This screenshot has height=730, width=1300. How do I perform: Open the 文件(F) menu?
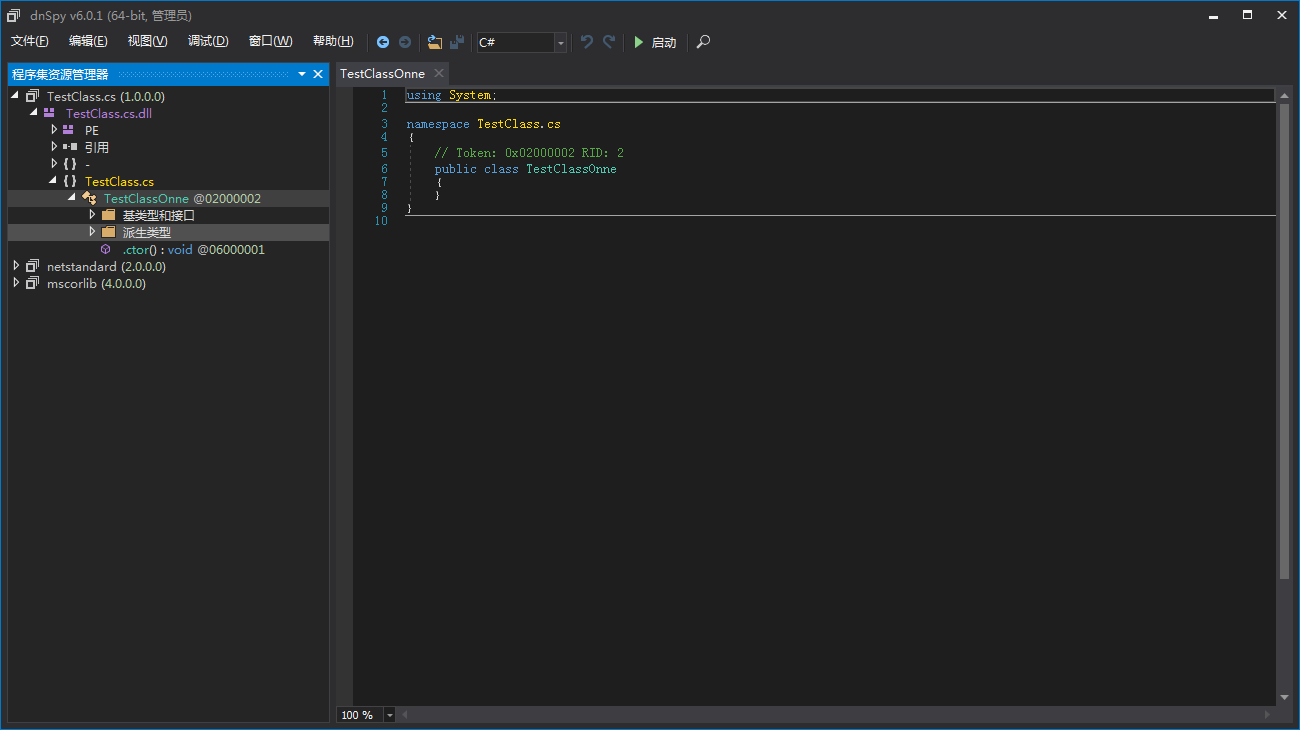click(30, 42)
